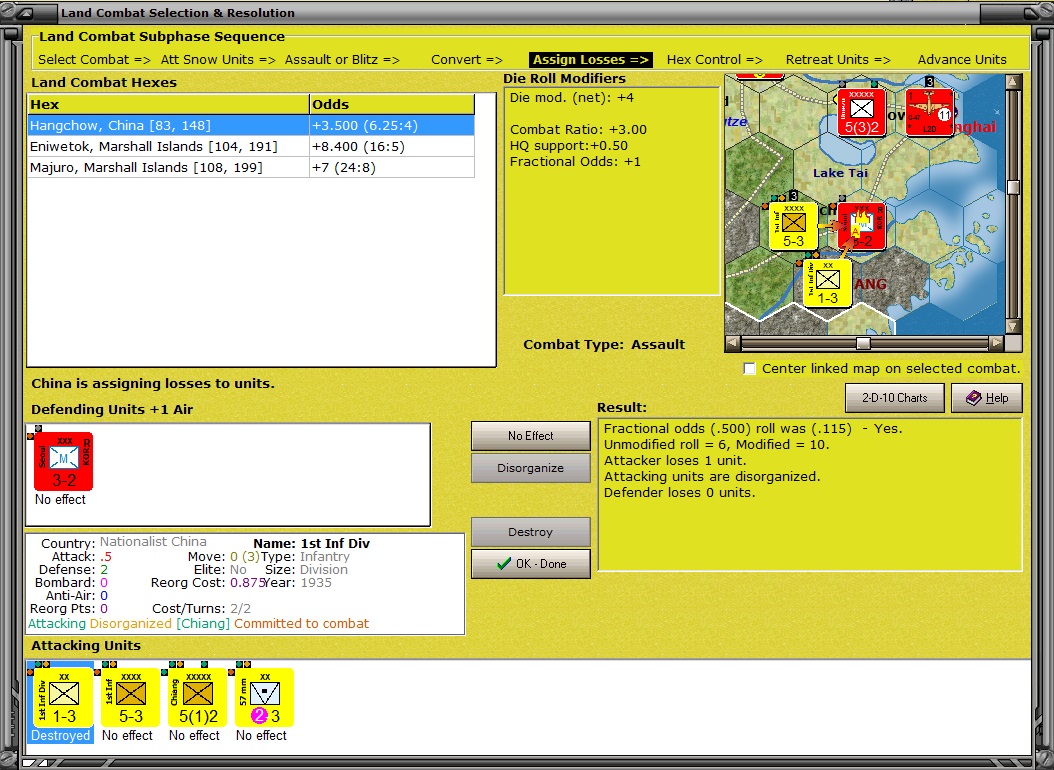
Task: Click the Name: 1st Inf Div detail
Action: pyautogui.click(x=311, y=544)
